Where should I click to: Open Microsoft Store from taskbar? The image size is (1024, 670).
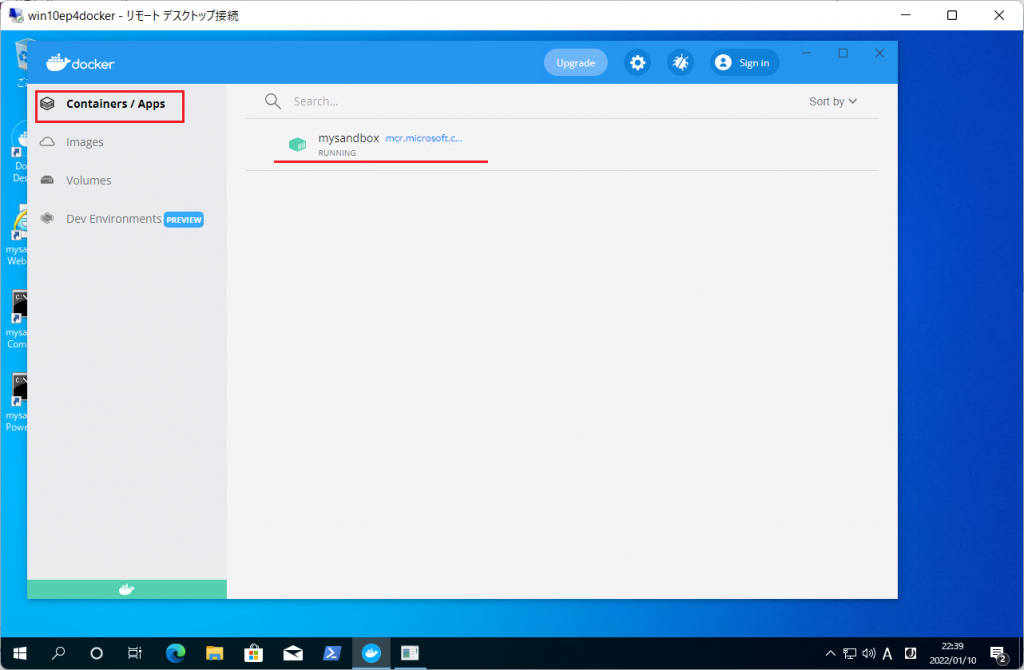click(253, 653)
